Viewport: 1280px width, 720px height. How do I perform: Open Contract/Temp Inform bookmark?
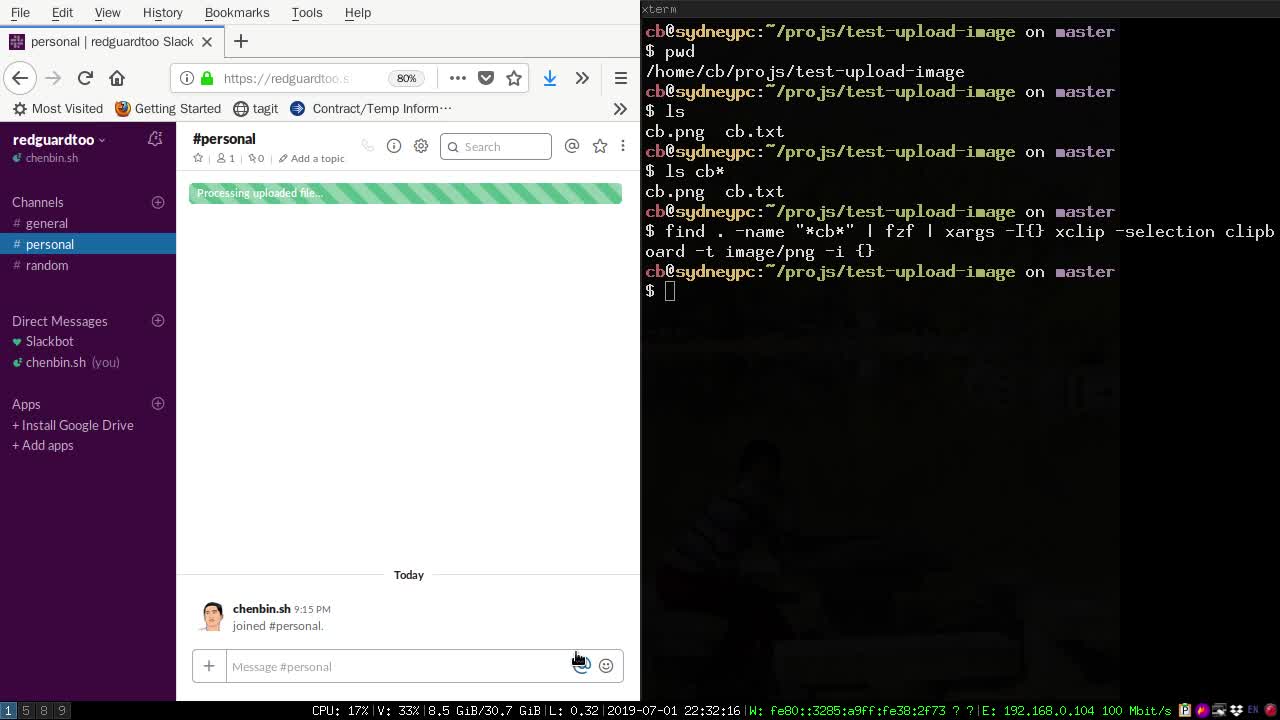pyautogui.click(x=371, y=108)
